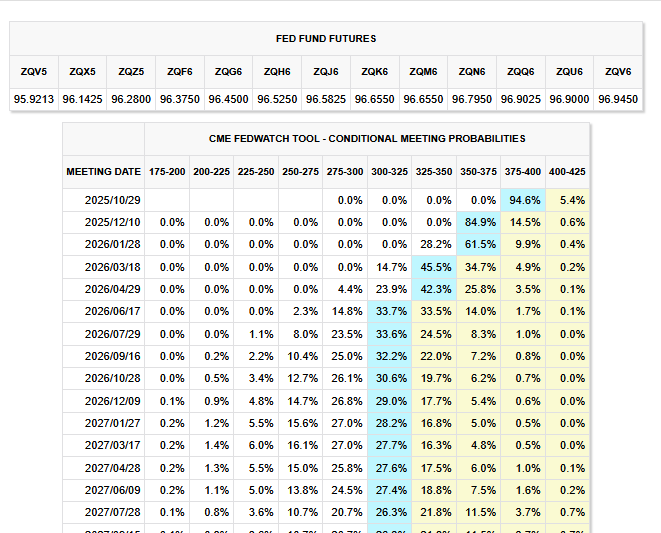Screen dimensions: 661x533
Task: Select the highlighted 45.5% probability cell
Action: coord(435,266)
